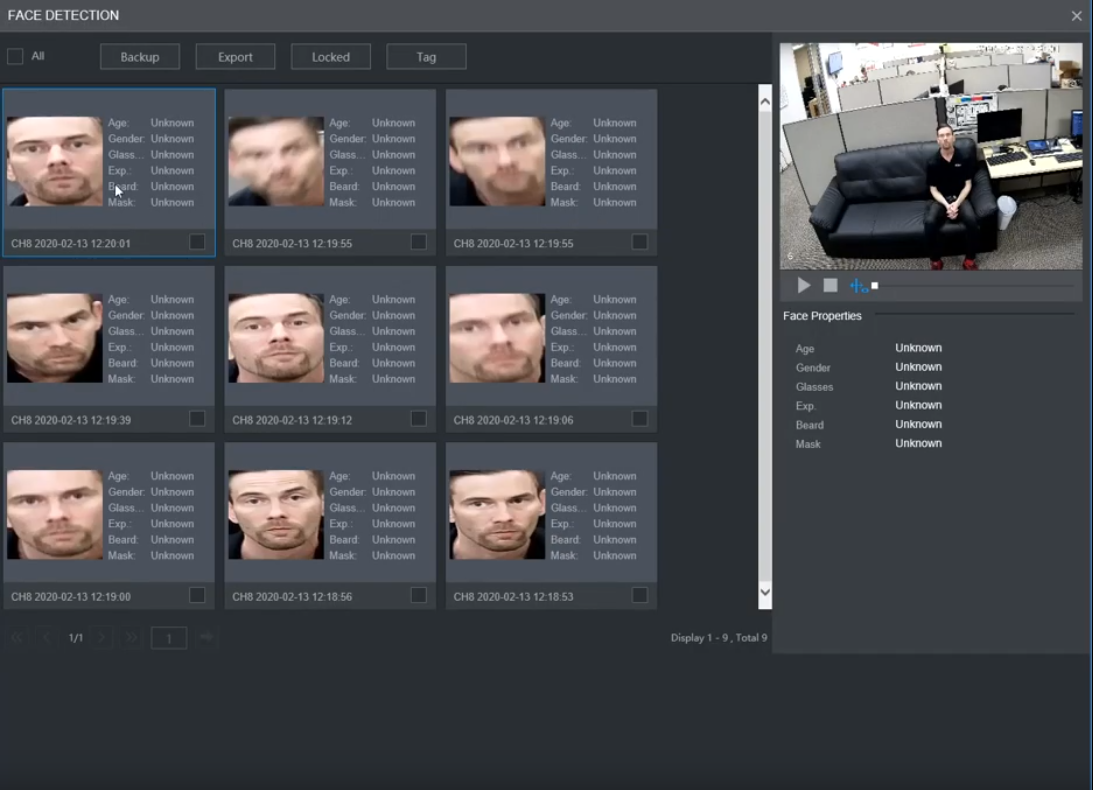This screenshot has width=1093, height=790.
Task: Click the Backup button
Action: (x=140, y=57)
